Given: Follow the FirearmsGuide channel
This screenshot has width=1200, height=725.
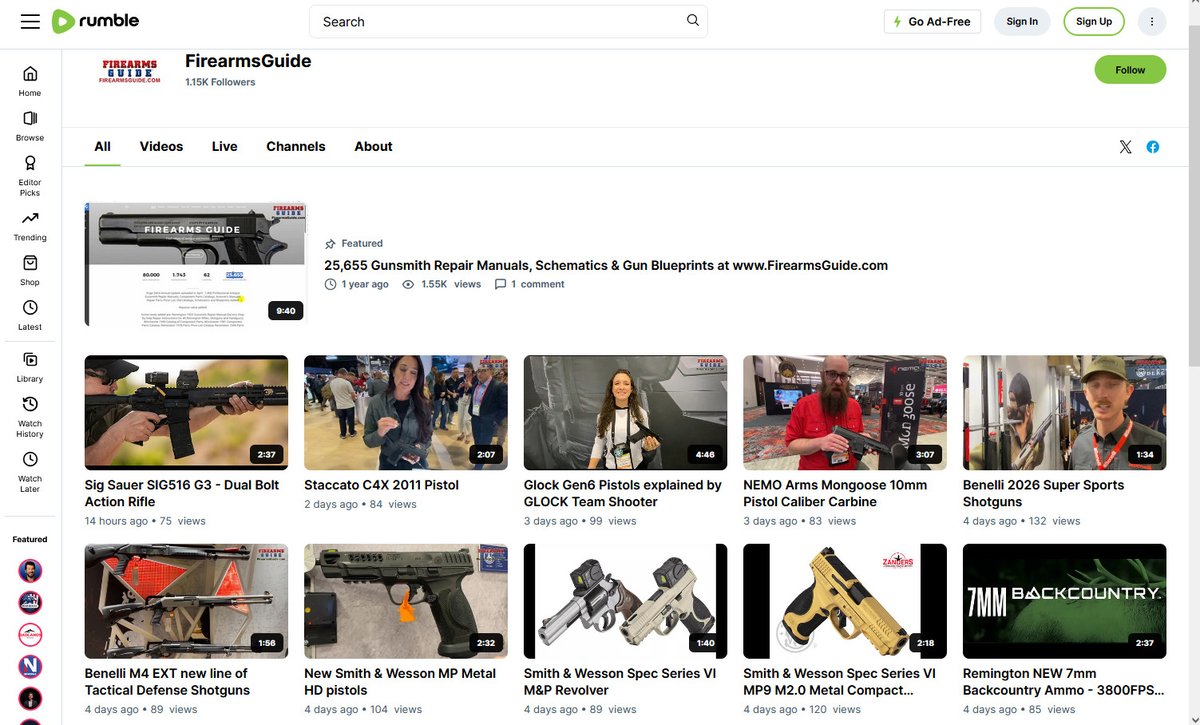Looking at the screenshot, I should (x=1130, y=70).
